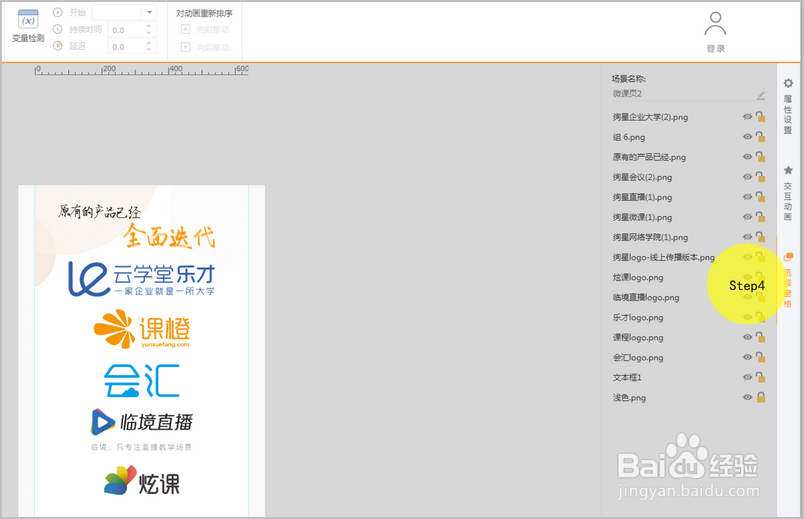Select the 全面迭代 orange text on canvas
804x519 pixels.
pos(169,236)
